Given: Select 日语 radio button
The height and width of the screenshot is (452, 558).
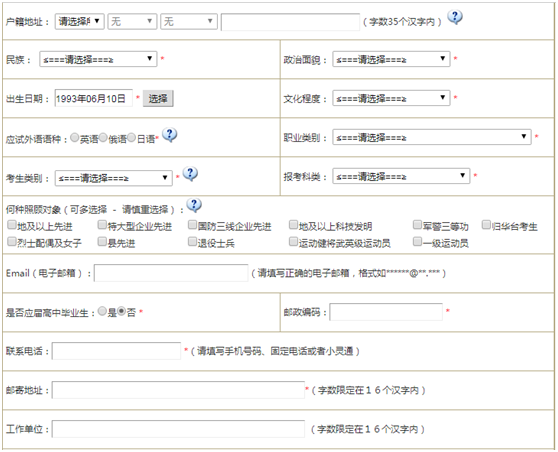Looking at the screenshot, I should (x=131, y=137).
